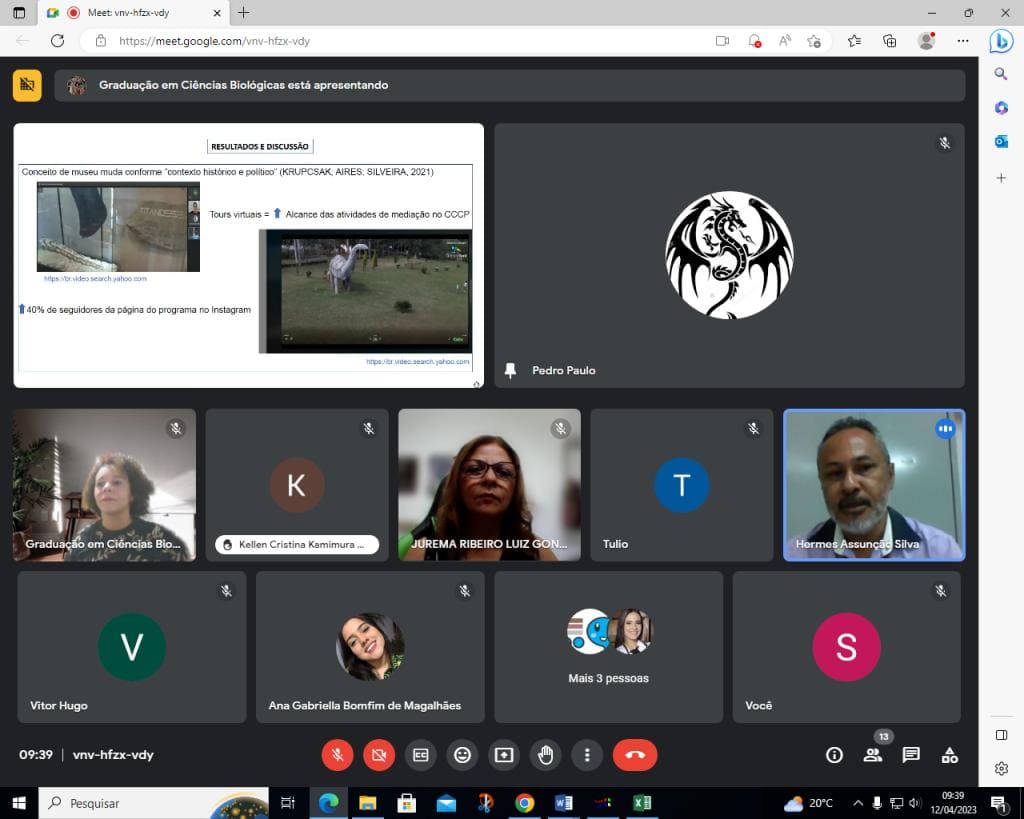Open a new browser tab
This screenshot has width=1024, height=819.
(x=244, y=12)
